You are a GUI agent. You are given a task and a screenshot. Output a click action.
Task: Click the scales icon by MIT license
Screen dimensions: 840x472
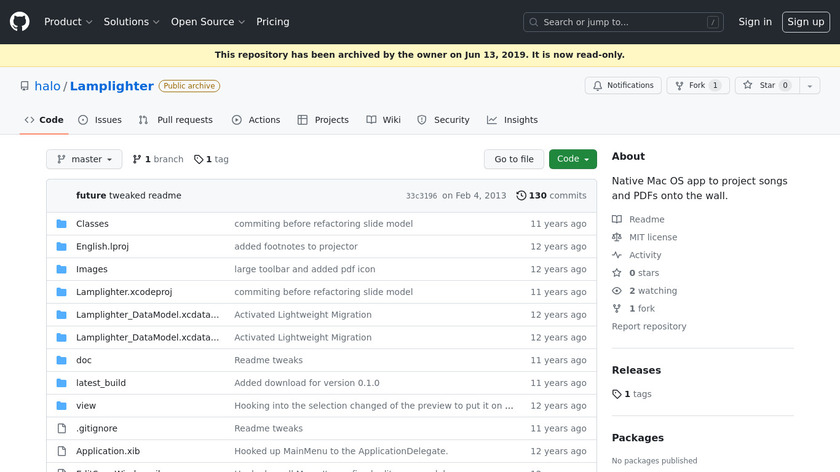point(617,237)
